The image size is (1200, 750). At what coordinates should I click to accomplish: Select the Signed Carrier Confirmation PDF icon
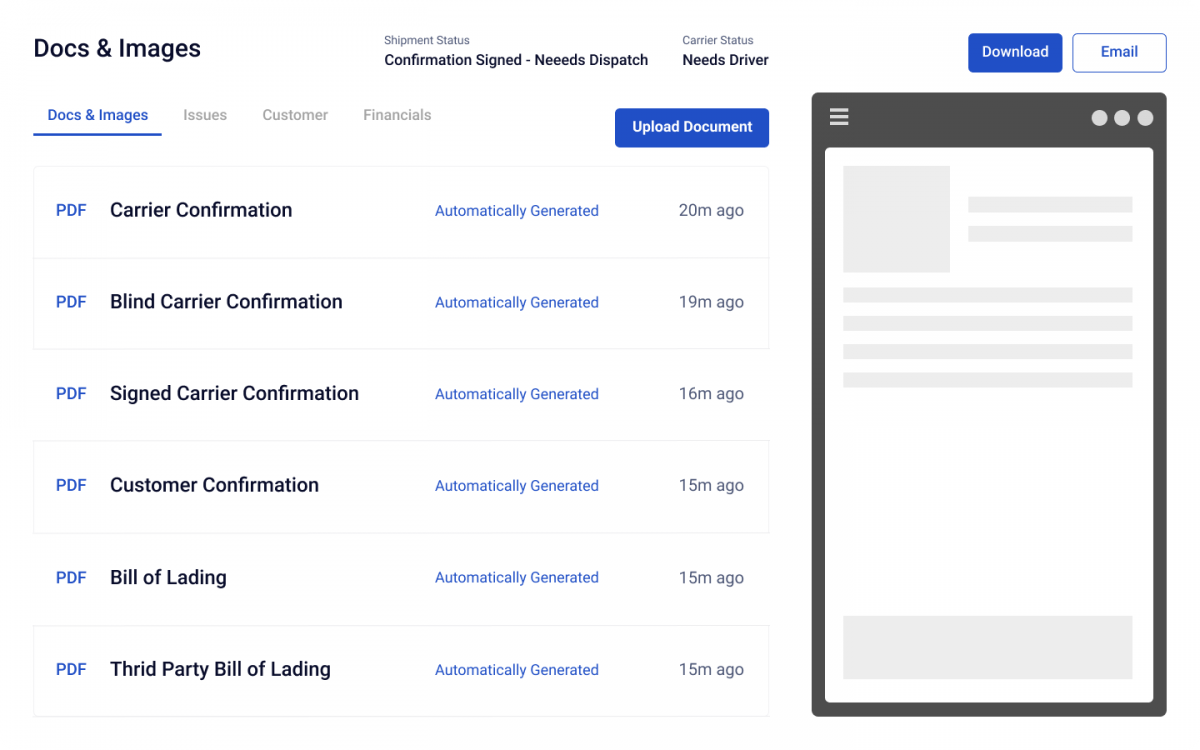[71, 393]
